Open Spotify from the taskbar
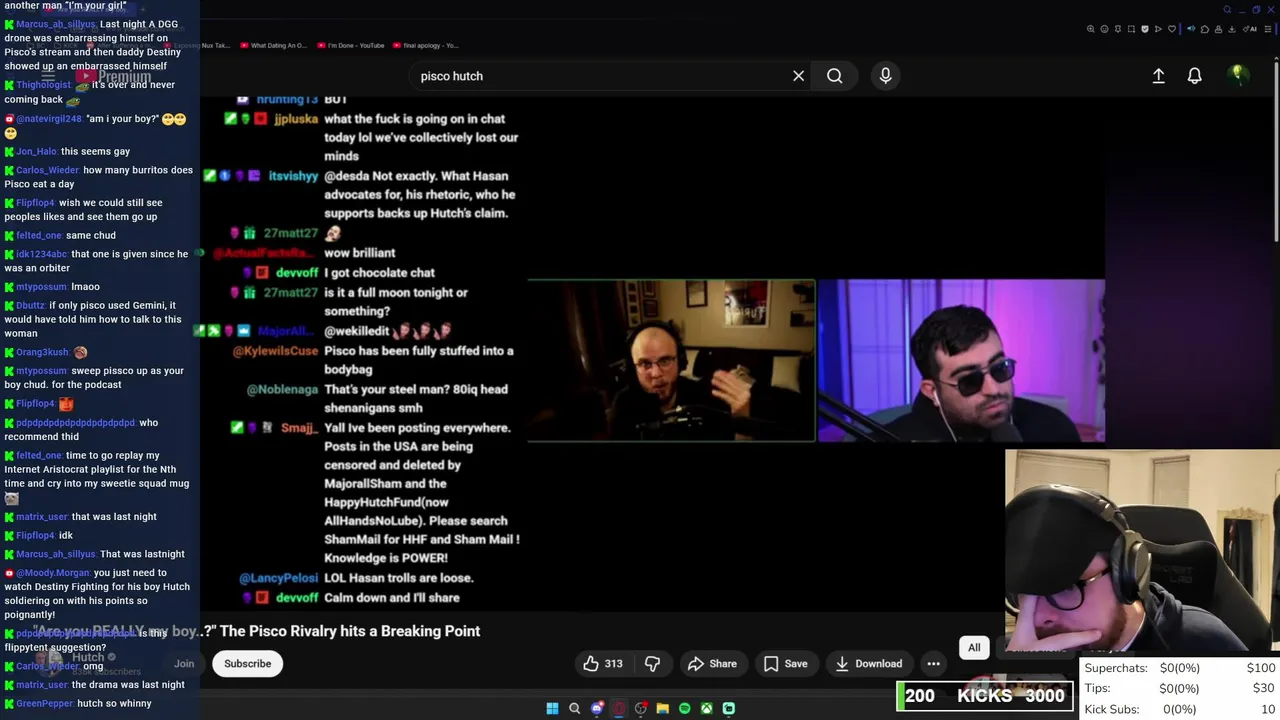Screen dimensions: 1280x720 684,708
